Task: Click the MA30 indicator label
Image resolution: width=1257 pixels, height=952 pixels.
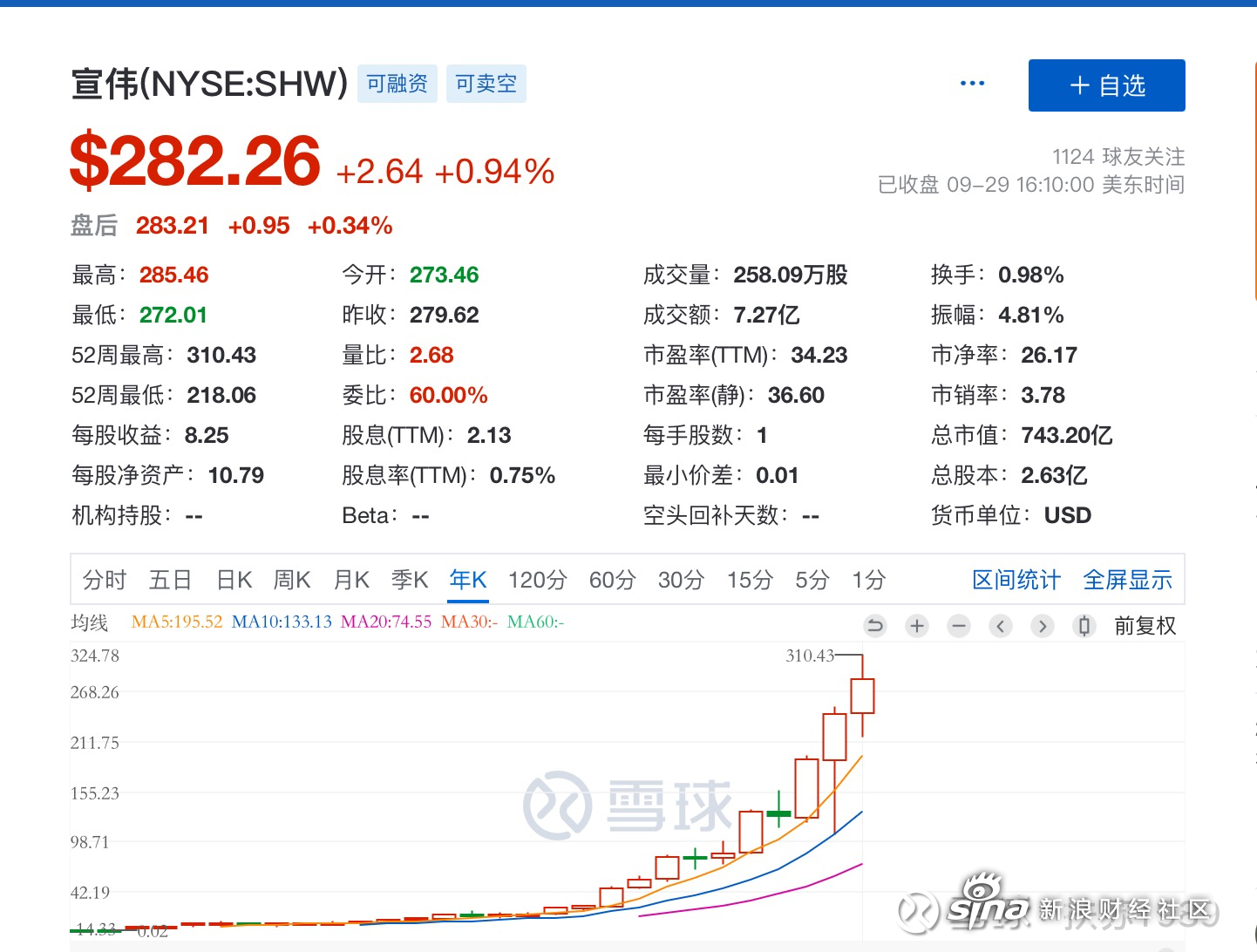Action: click(469, 622)
